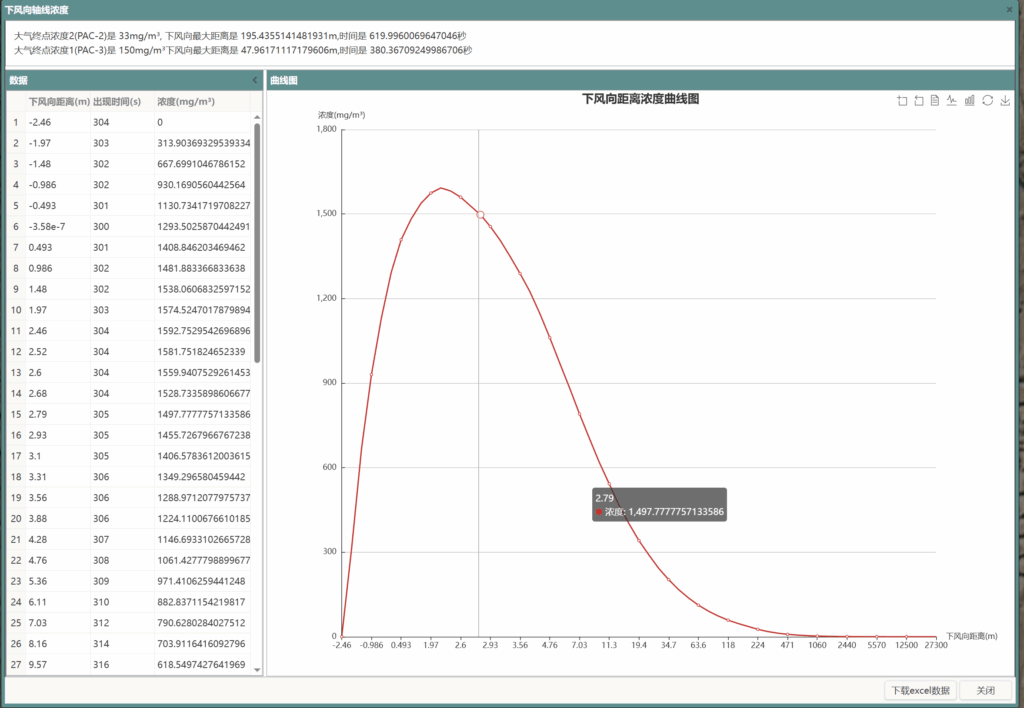Collapse the 数据 panel with left chevron
This screenshot has height=708, width=1024.
[255, 80]
